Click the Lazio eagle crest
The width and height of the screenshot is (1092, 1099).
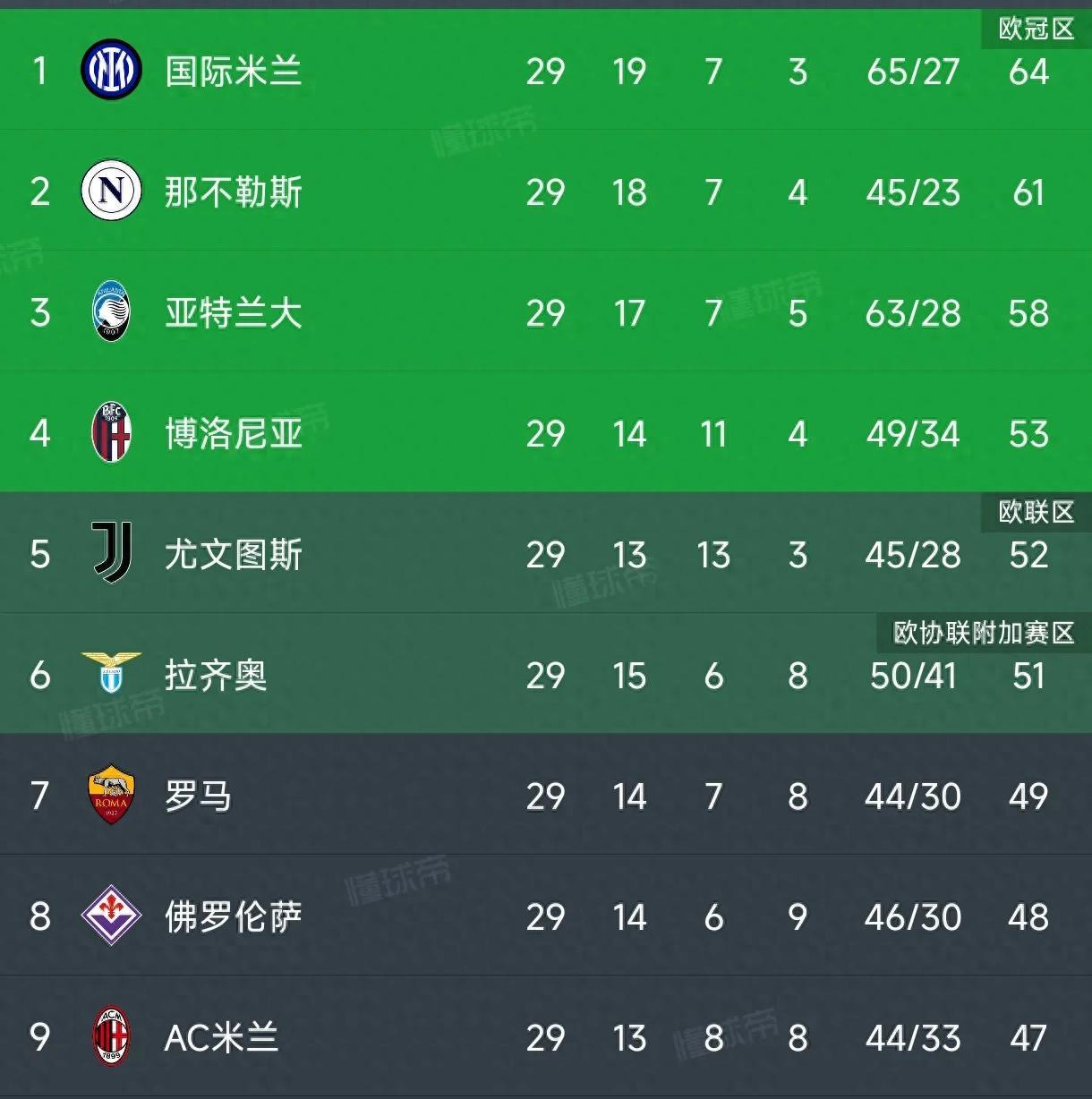coord(112,674)
